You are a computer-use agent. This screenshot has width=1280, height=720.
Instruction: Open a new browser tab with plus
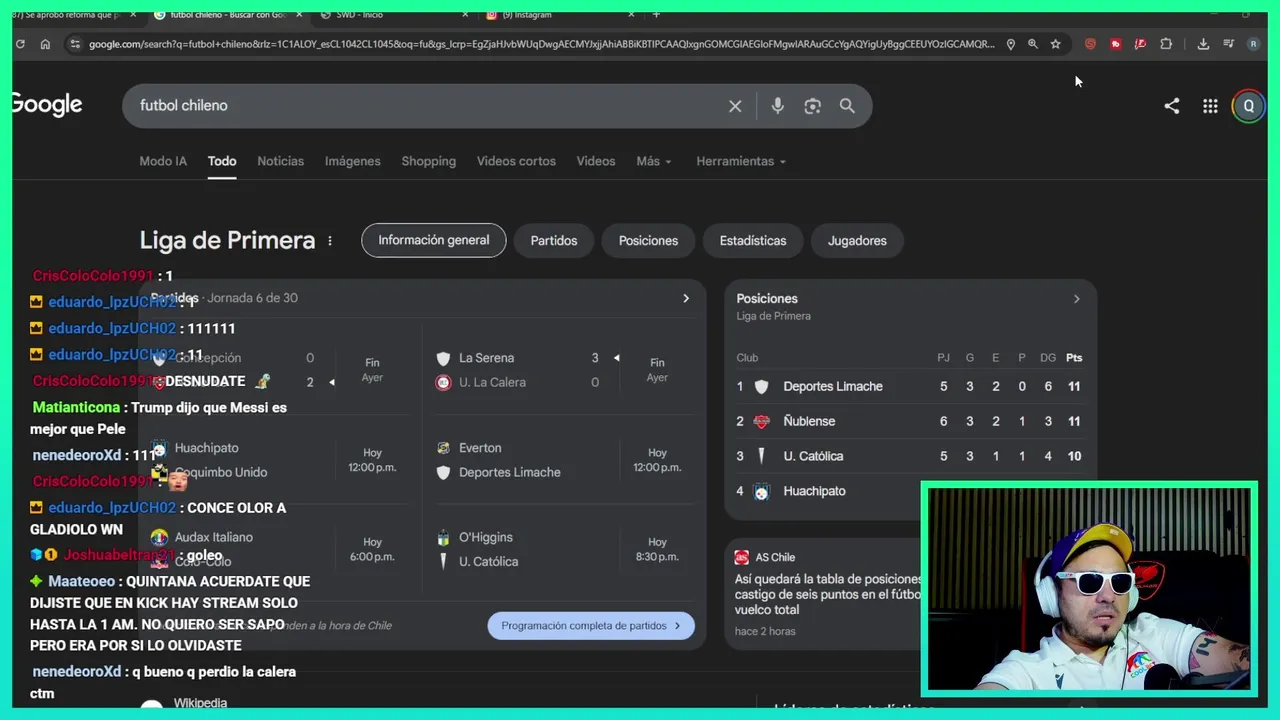pos(656,15)
